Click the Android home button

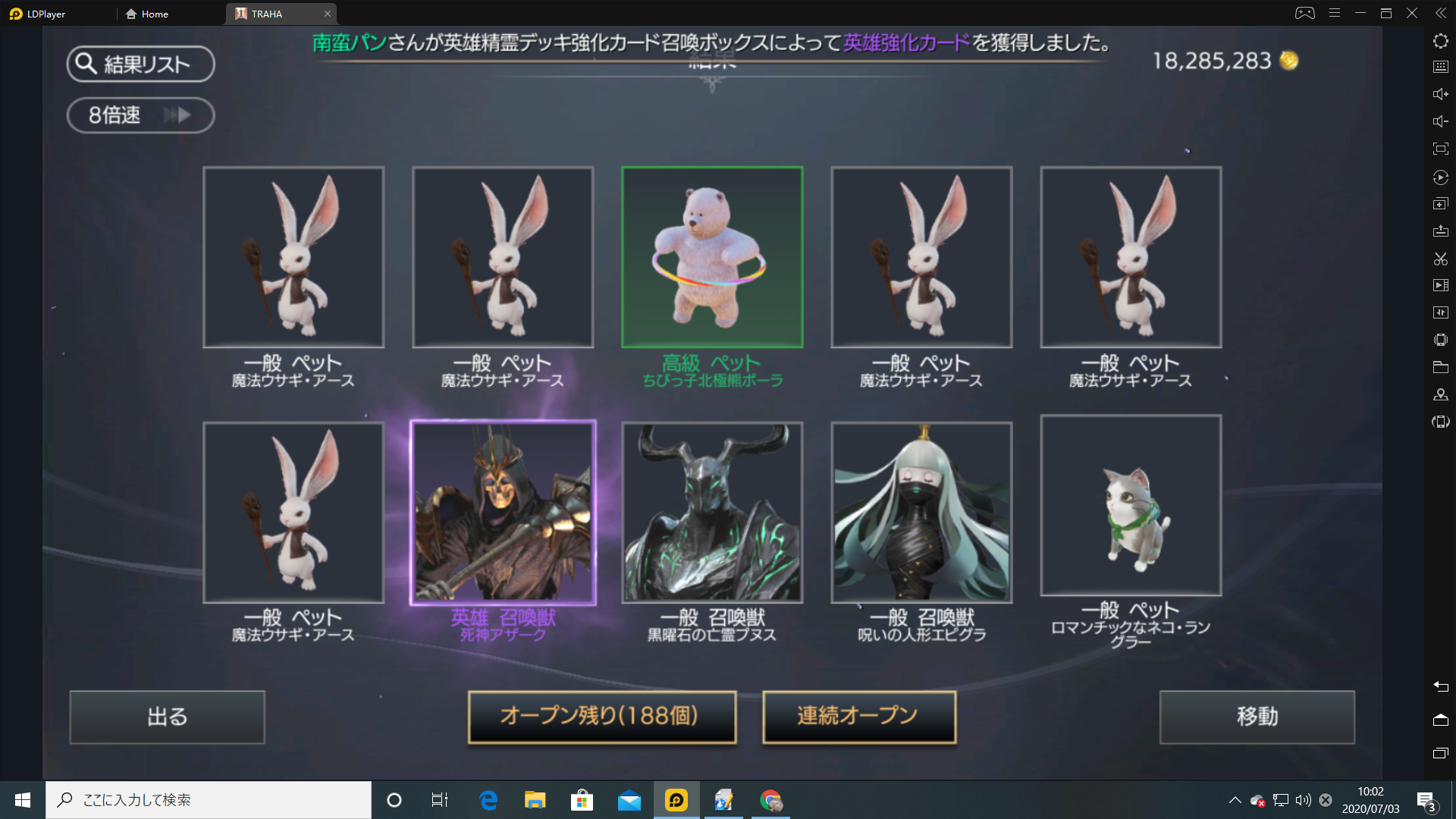1441,720
